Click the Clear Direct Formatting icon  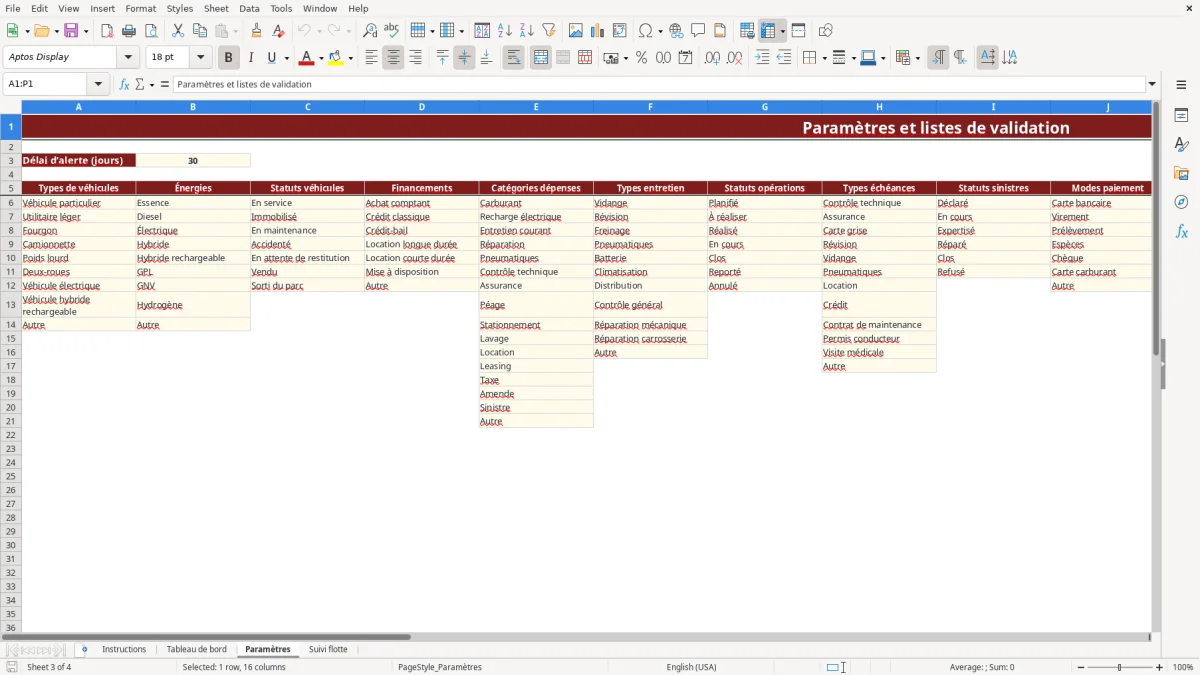pos(279,31)
